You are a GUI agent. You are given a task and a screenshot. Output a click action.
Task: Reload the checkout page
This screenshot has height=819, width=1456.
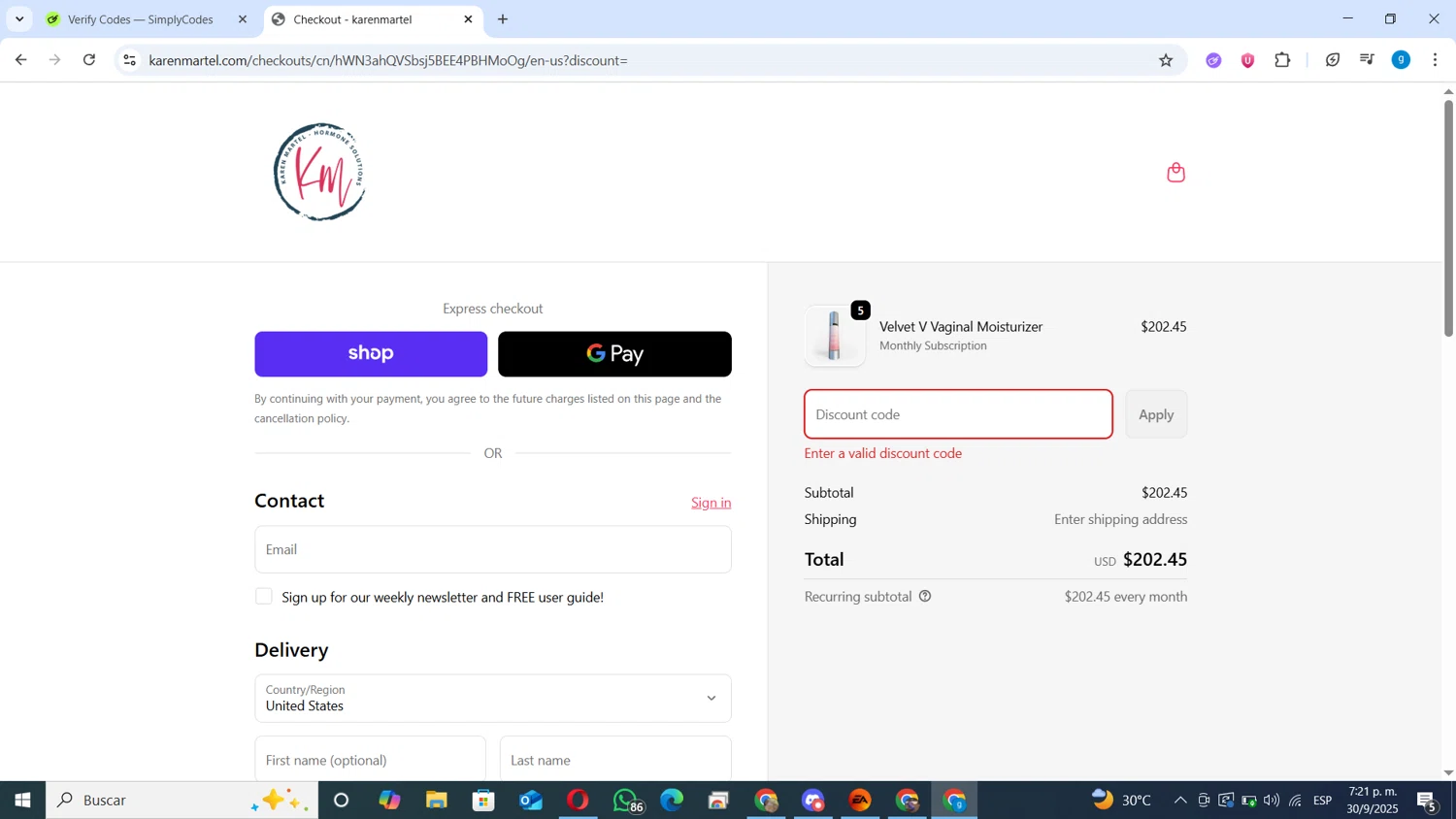[89, 60]
